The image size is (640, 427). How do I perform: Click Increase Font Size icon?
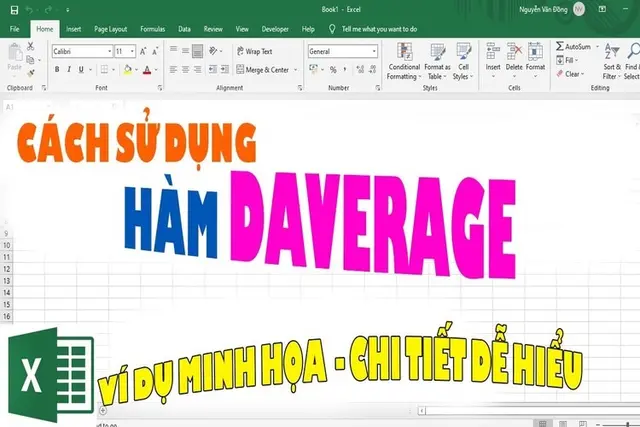pyautogui.click(x=143, y=51)
